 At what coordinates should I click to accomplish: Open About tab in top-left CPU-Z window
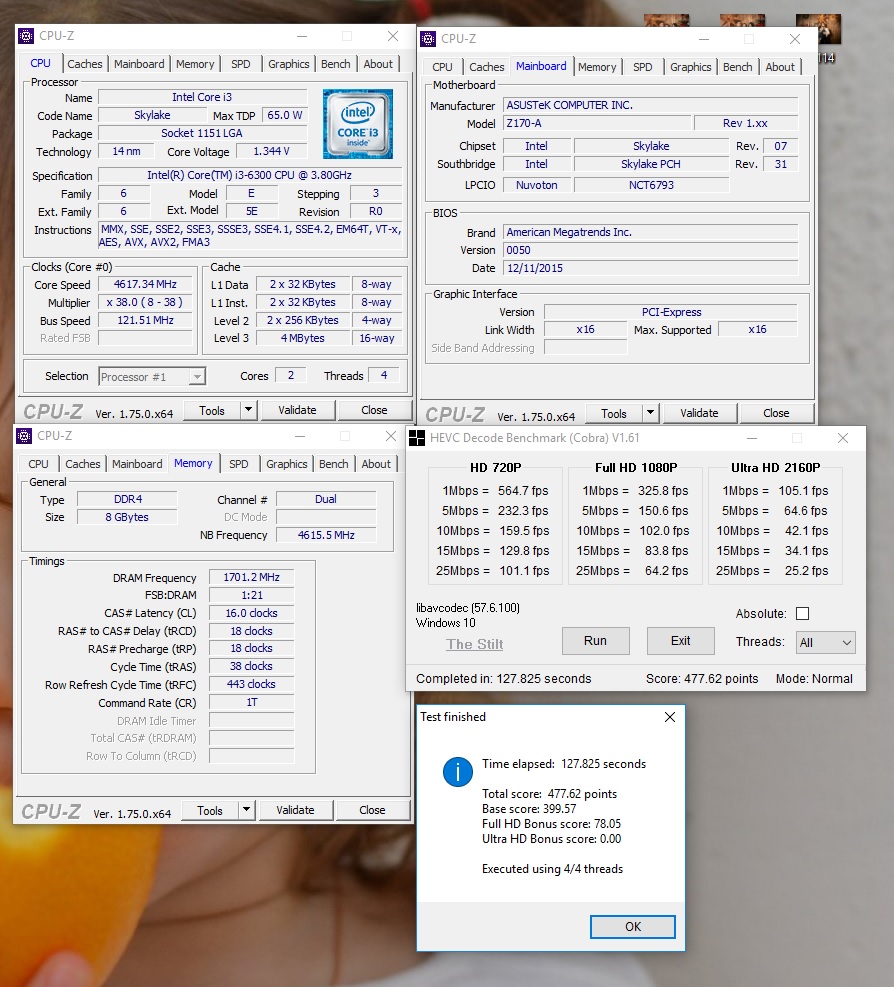point(378,64)
